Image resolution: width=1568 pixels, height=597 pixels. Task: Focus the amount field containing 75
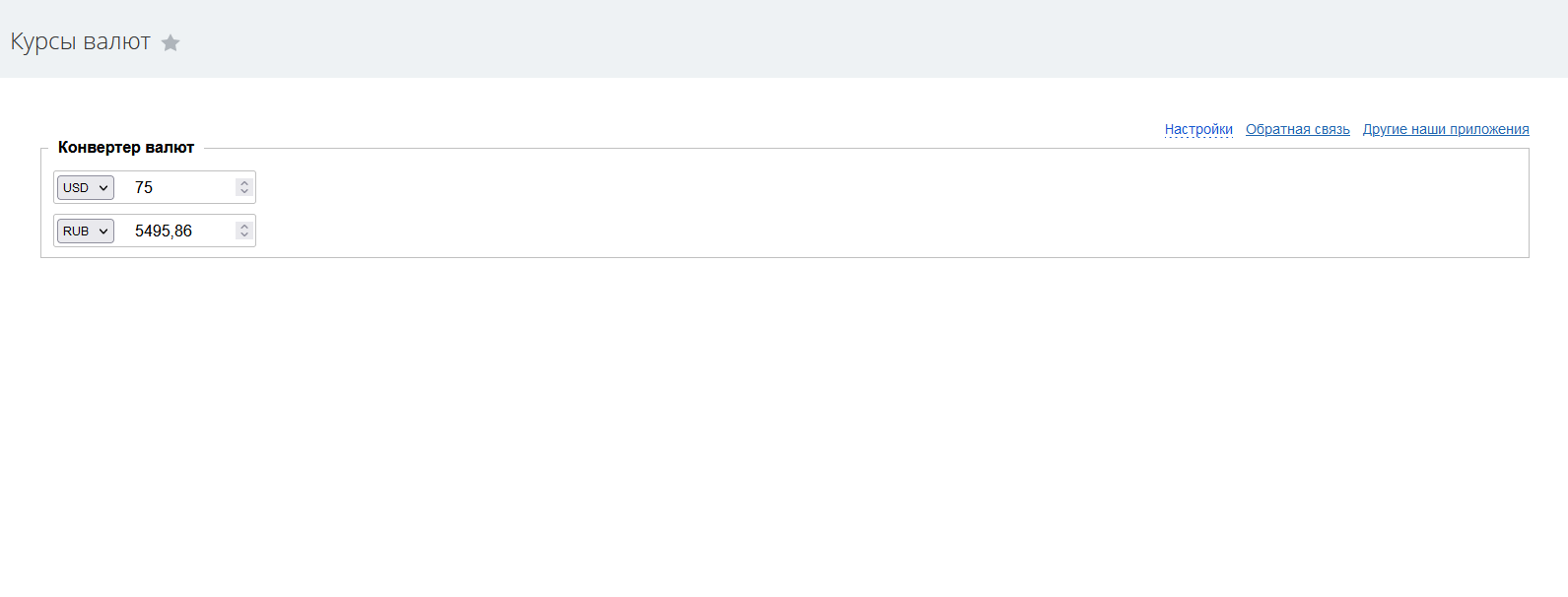tap(177, 187)
